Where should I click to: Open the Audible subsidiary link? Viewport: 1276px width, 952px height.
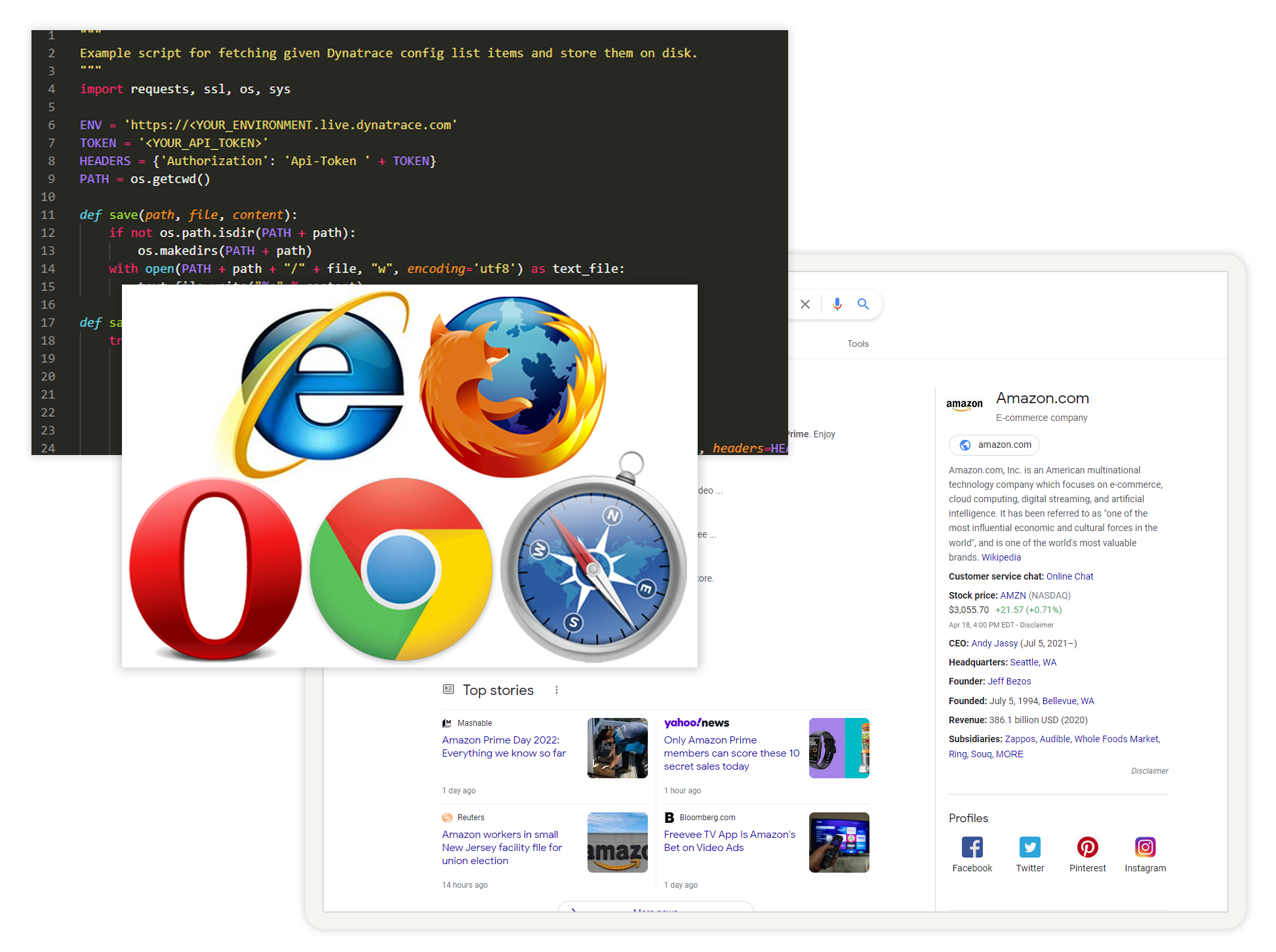tap(1054, 739)
